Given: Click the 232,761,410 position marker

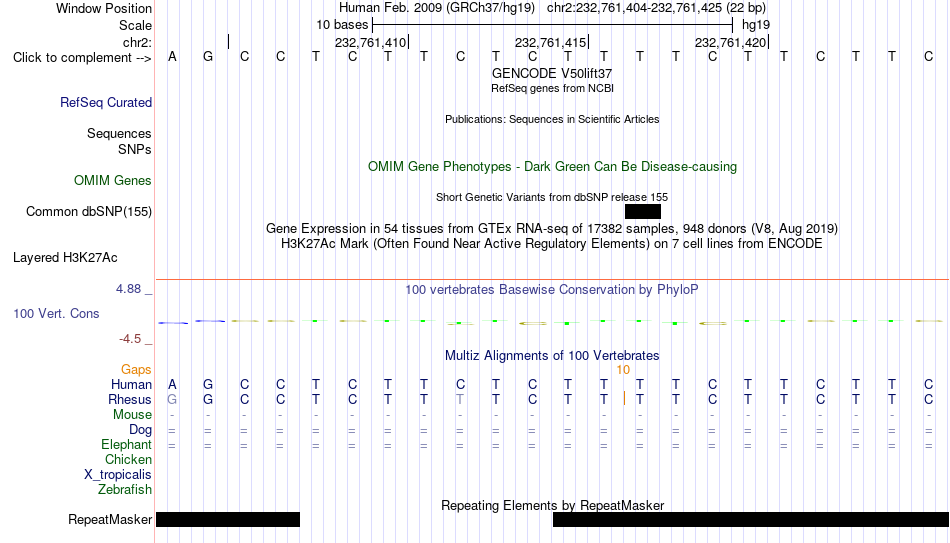Looking at the screenshot, I should tap(370, 42).
